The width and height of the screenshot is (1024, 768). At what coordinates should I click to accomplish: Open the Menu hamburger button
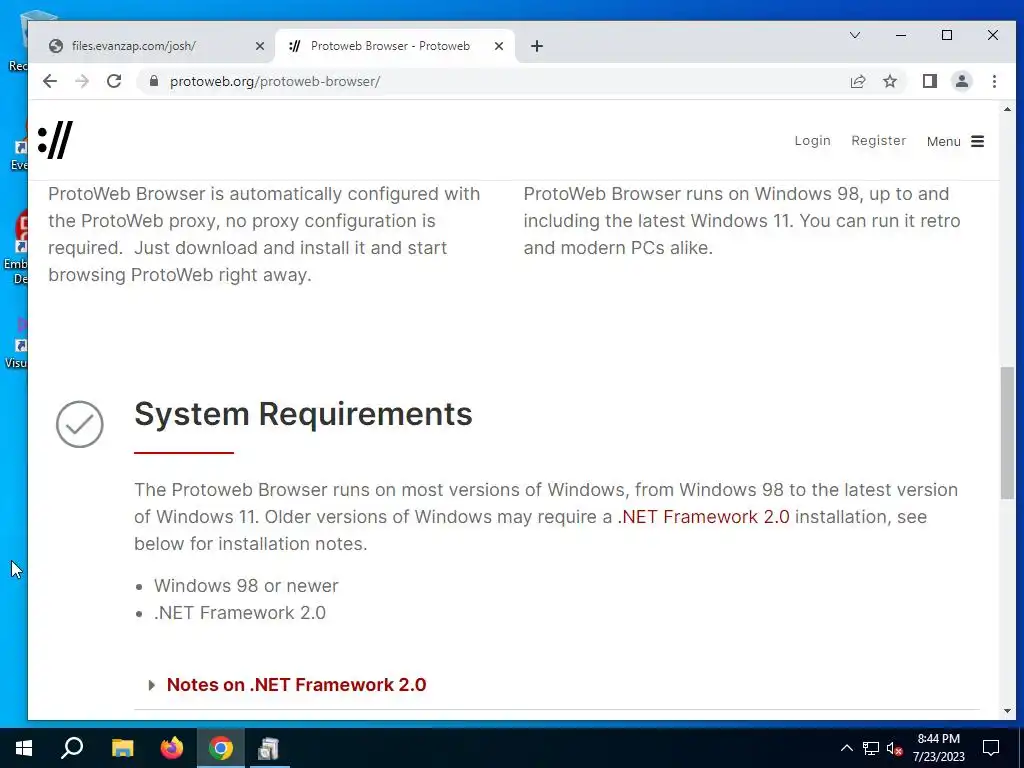point(955,141)
